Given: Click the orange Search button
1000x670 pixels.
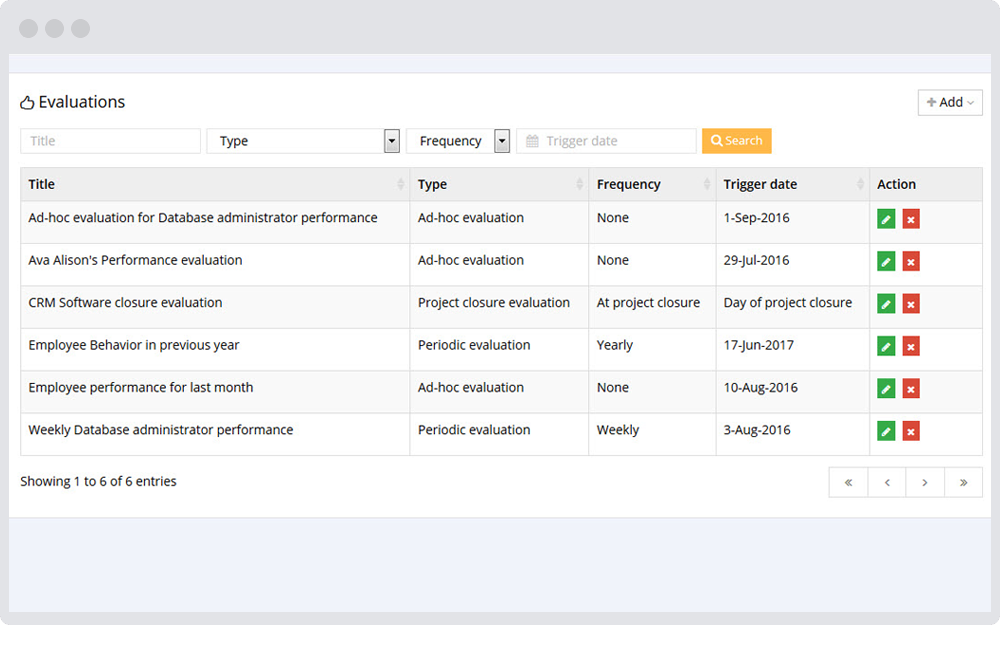Looking at the screenshot, I should pos(737,141).
